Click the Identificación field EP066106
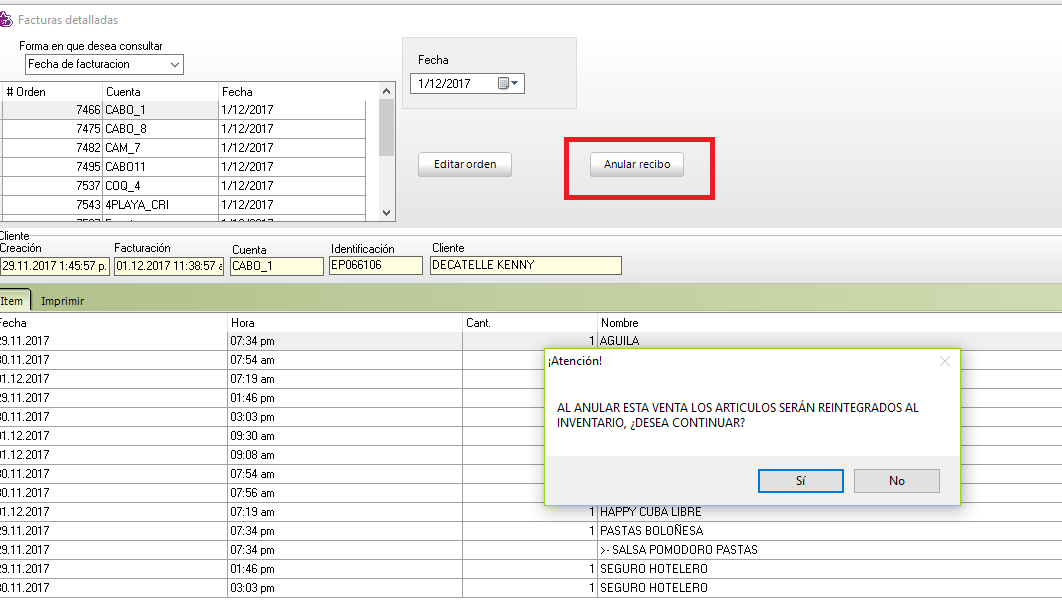This screenshot has height=616, width=1062. 375,266
